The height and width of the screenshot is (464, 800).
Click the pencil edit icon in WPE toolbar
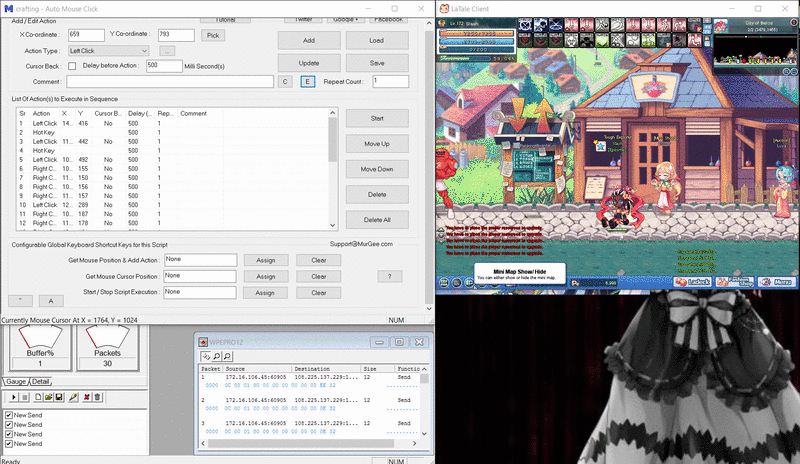(73, 397)
